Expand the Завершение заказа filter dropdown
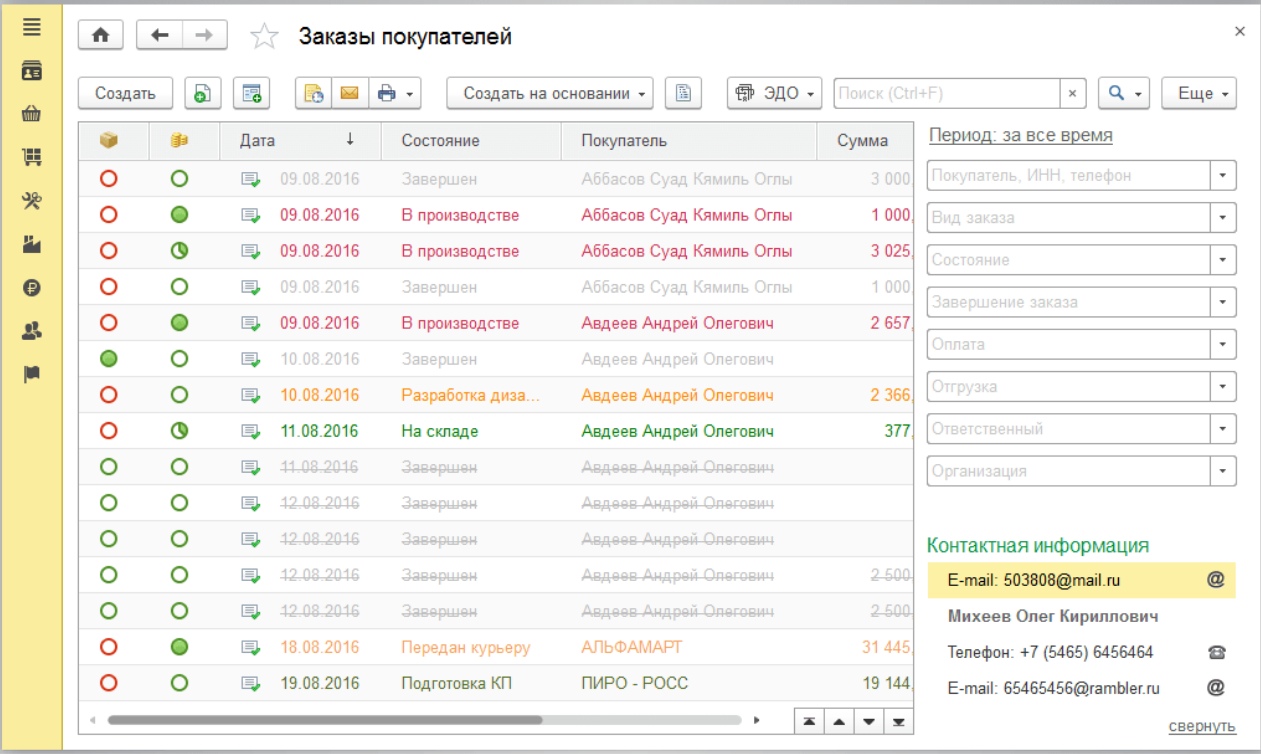The width and height of the screenshot is (1261, 754). [x=1223, y=302]
